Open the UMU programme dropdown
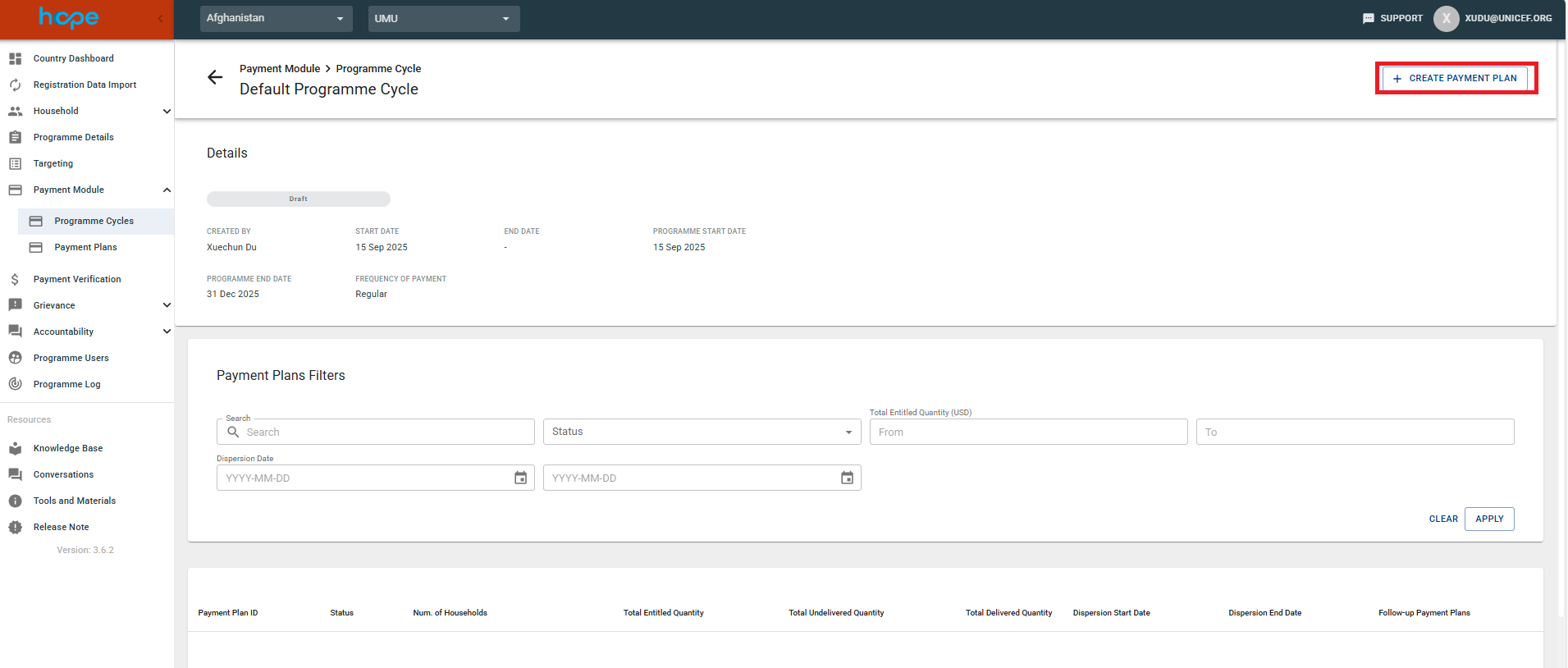Image resolution: width=1568 pixels, height=668 pixels. (x=443, y=18)
